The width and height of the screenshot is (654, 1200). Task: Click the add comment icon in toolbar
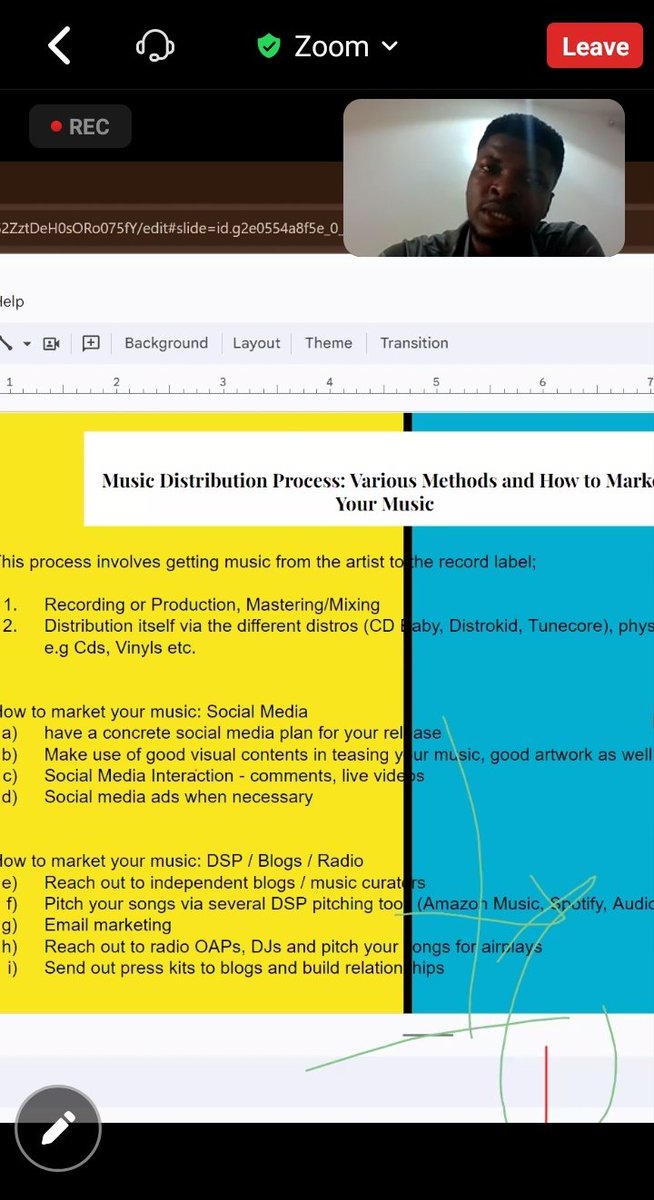[x=91, y=343]
